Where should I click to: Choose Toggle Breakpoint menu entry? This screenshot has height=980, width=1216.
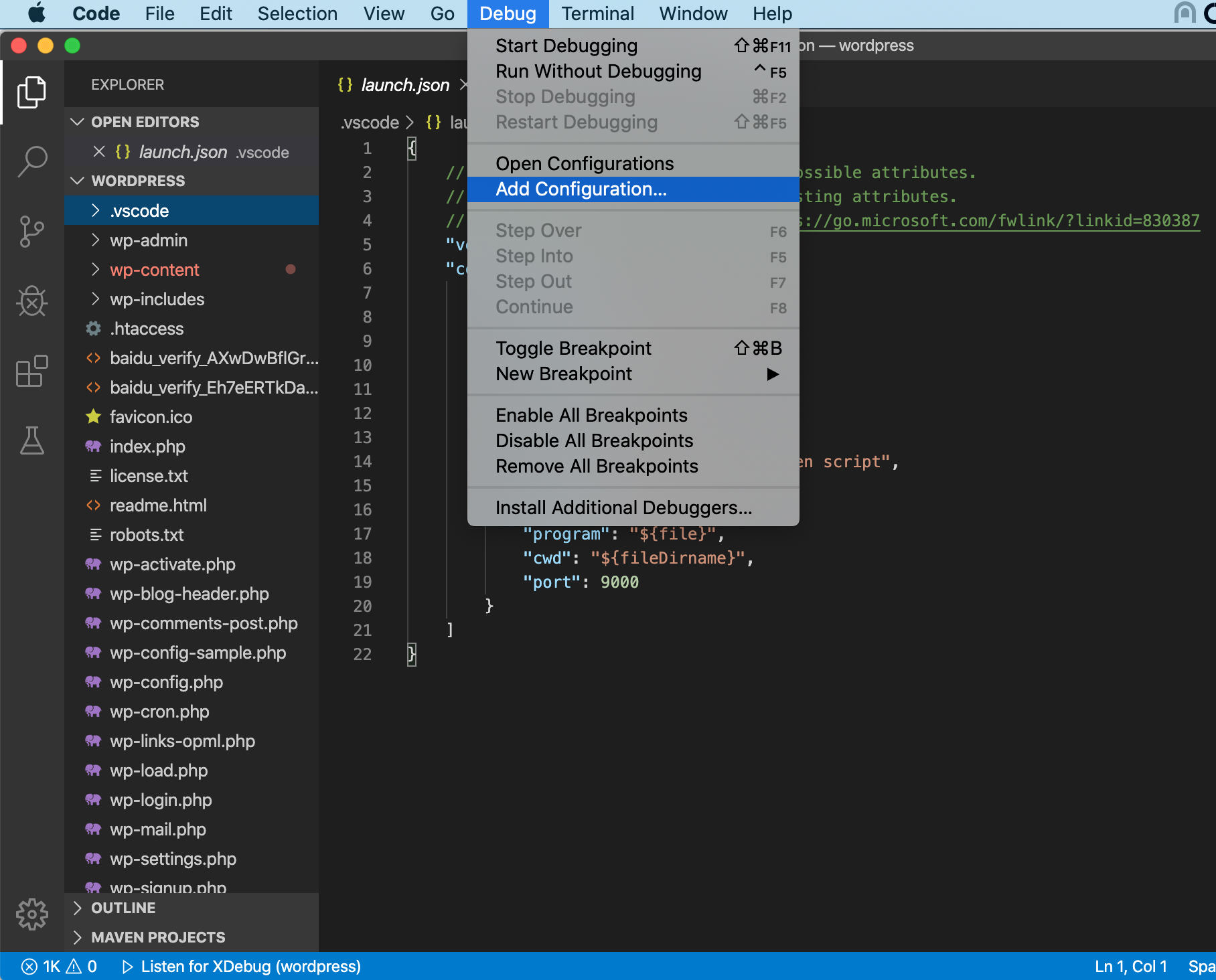pos(633,348)
